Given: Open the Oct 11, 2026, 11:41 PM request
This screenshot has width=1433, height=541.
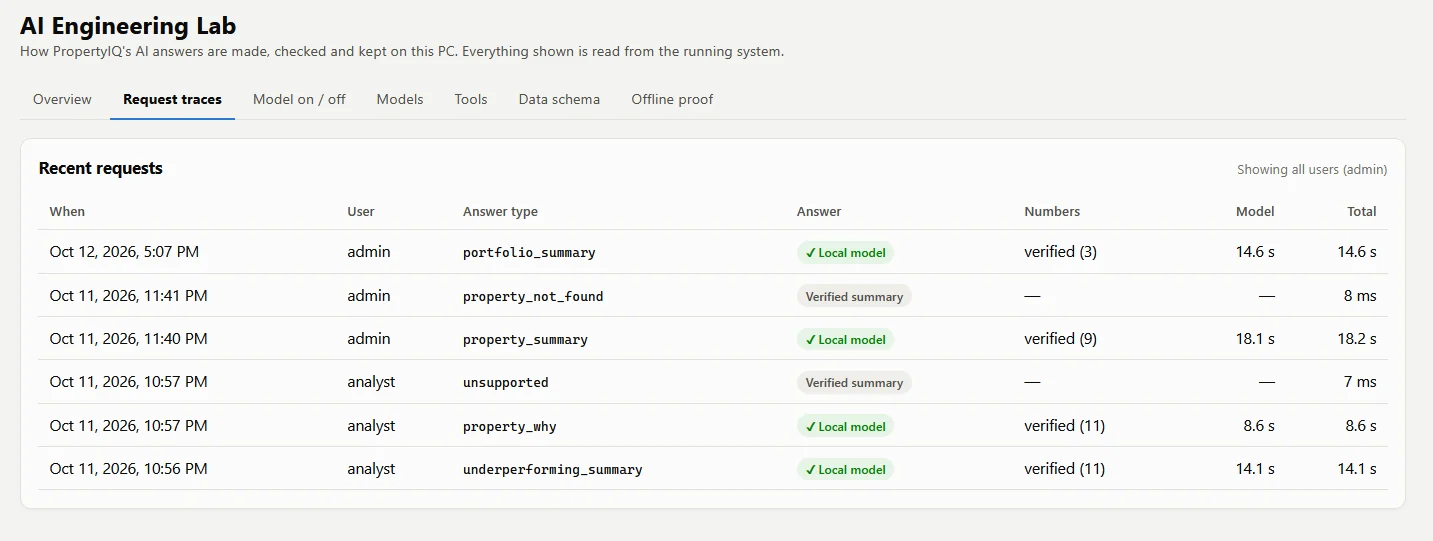Looking at the screenshot, I should (713, 296).
